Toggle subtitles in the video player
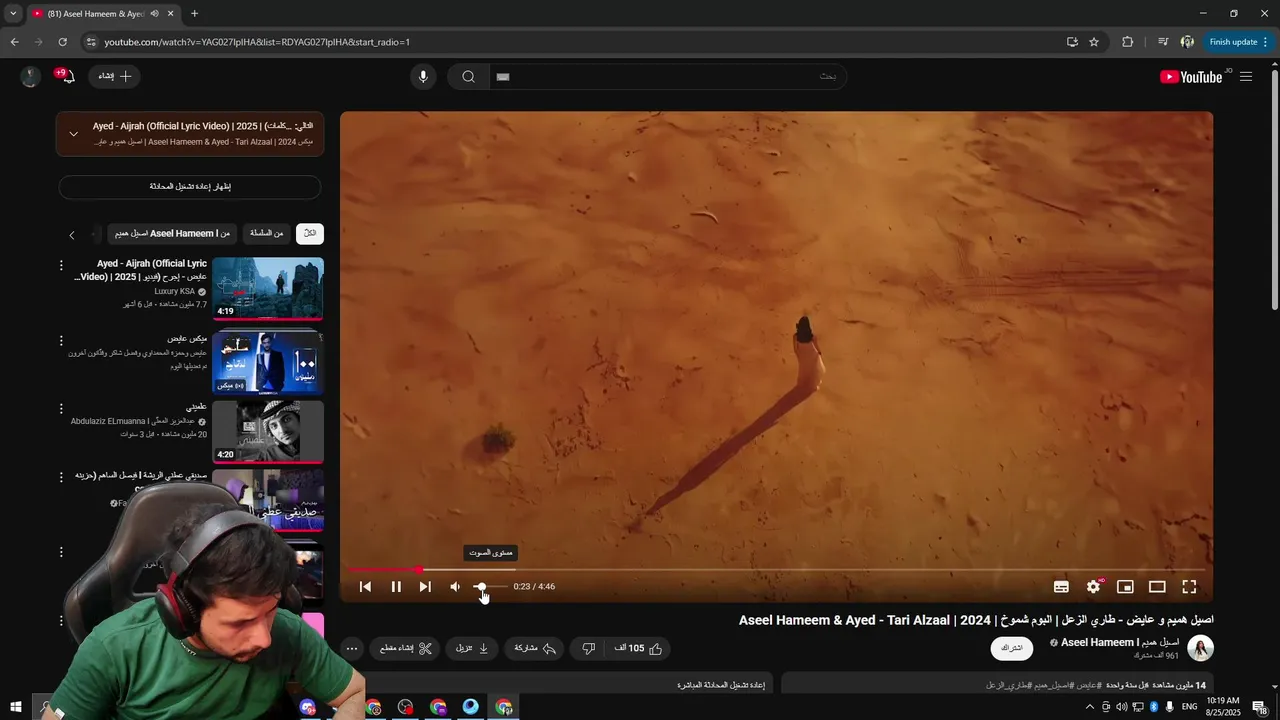Viewport: 1280px width, 720px height. [1061, 587]
